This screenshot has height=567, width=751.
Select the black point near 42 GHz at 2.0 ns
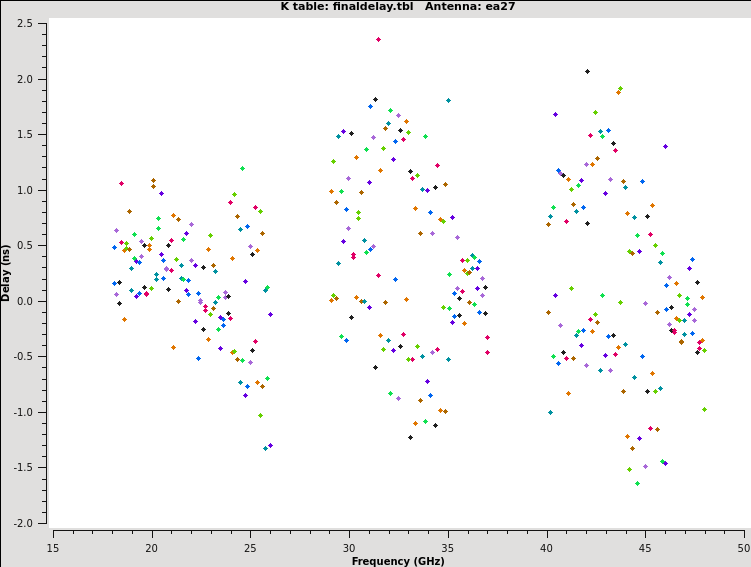pyautogui.click(x=587, y=71)
